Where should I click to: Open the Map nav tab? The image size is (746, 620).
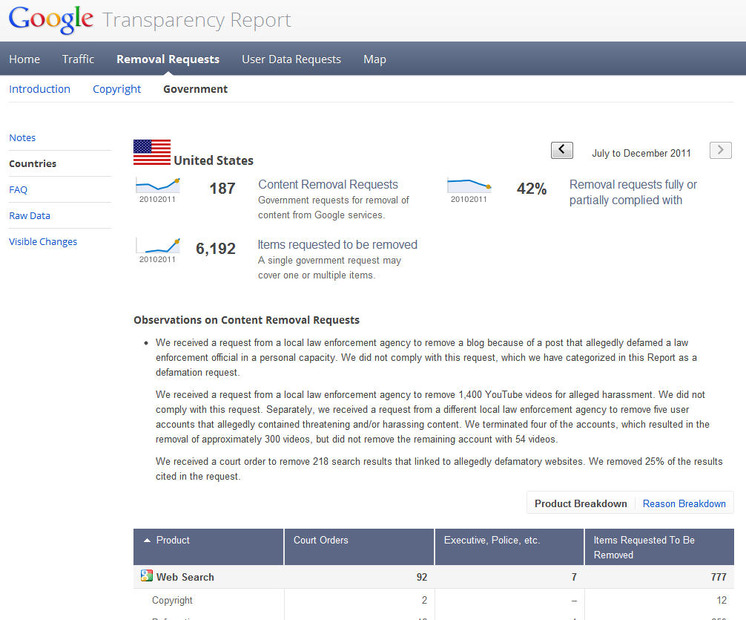coord(375,59)
